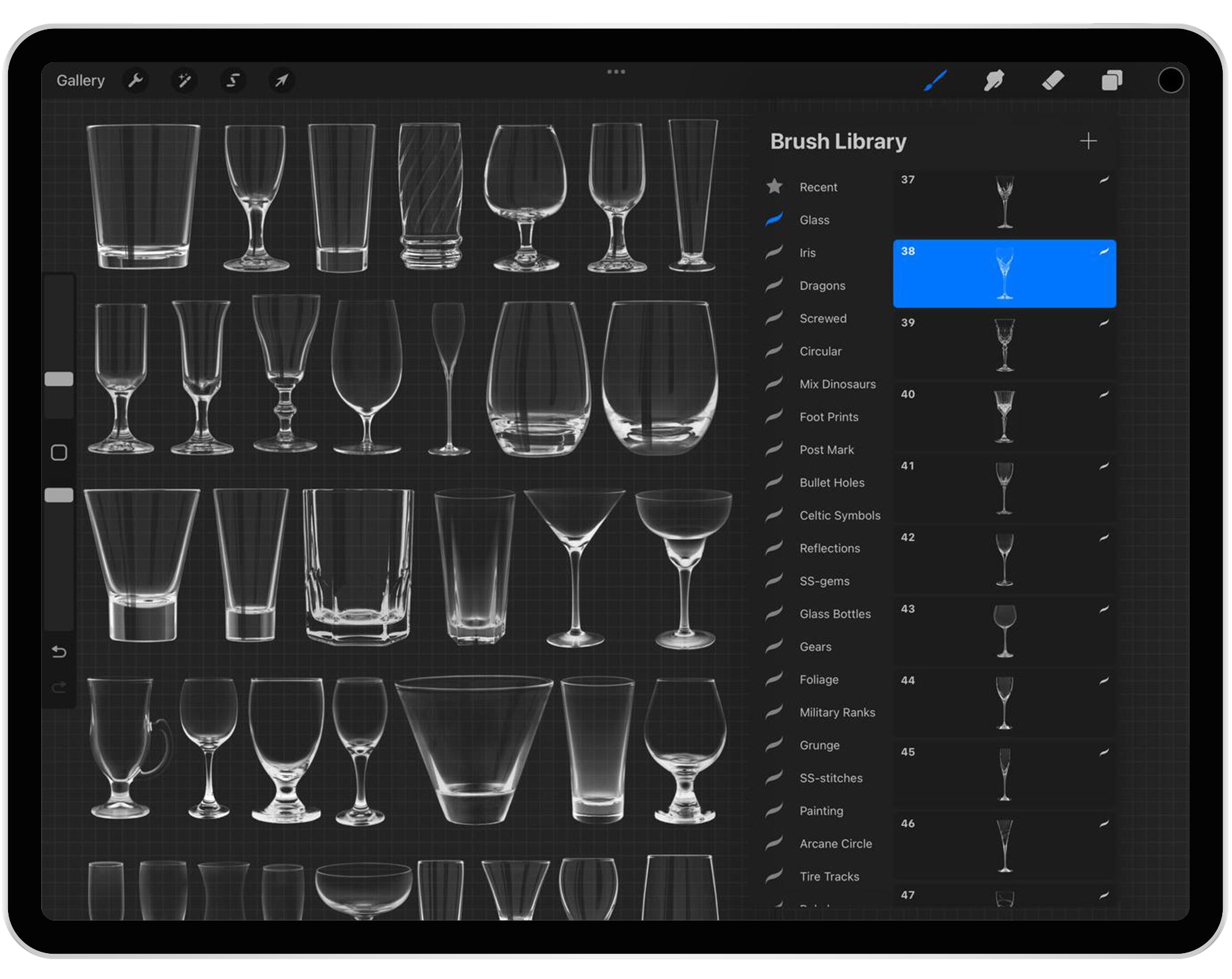This screenshot has height=979, width=1232.
Task: Return to the Gallery
Action: coord(80,81)
